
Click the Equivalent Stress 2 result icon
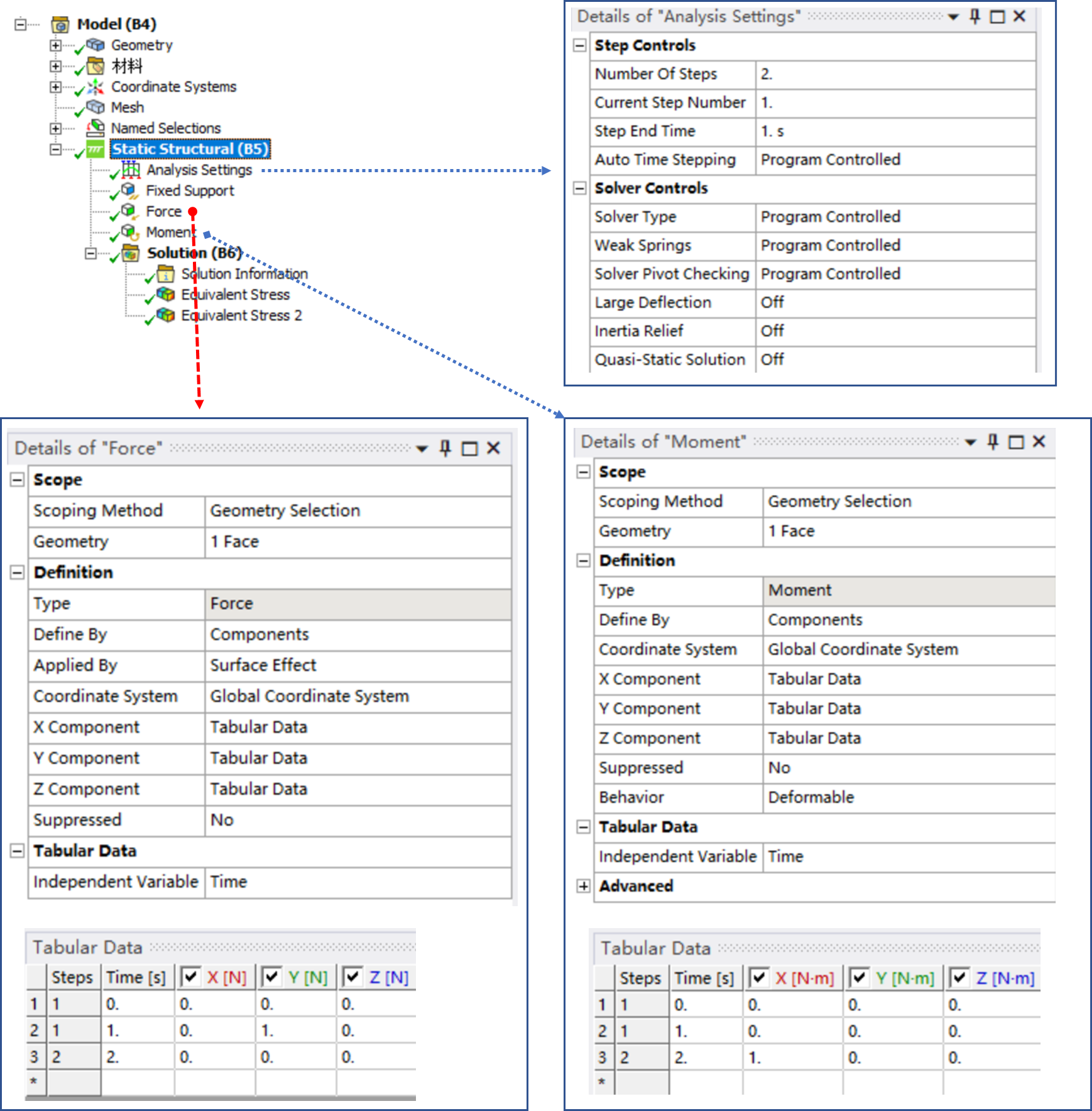click(166, 315)
